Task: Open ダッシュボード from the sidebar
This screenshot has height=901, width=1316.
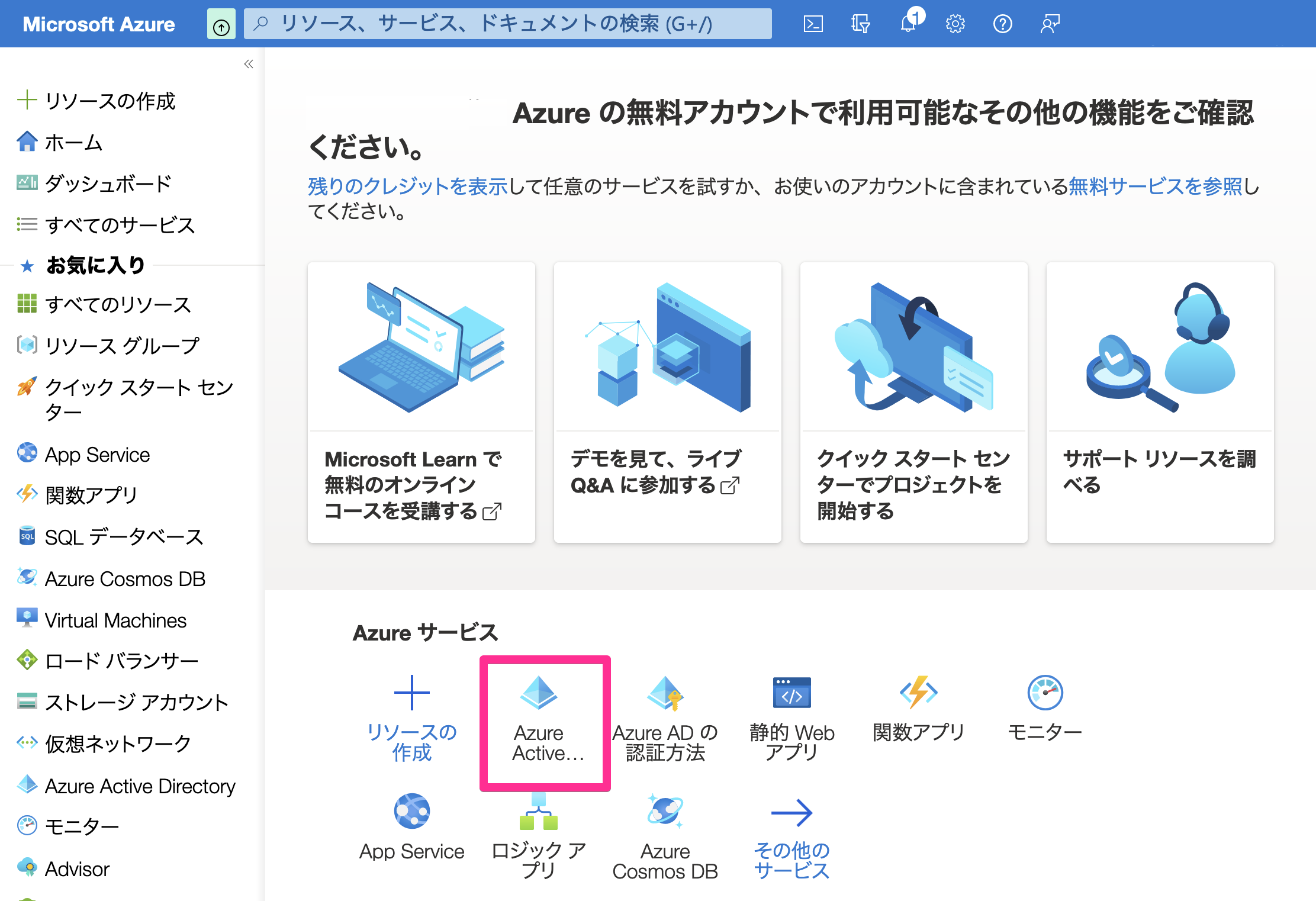Action: coord(94,184)
